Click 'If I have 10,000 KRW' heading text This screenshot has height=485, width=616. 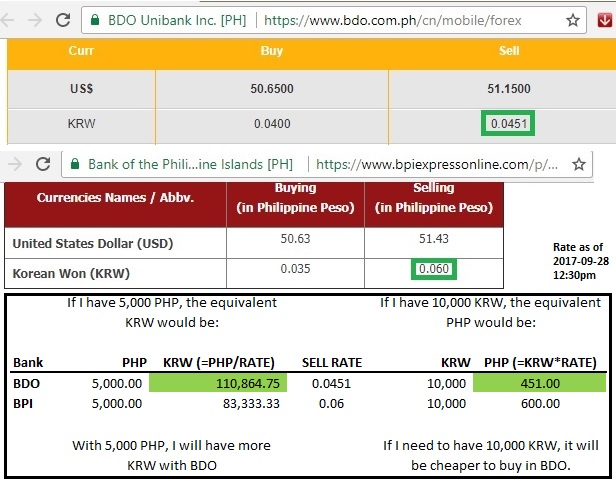(491, 313)
